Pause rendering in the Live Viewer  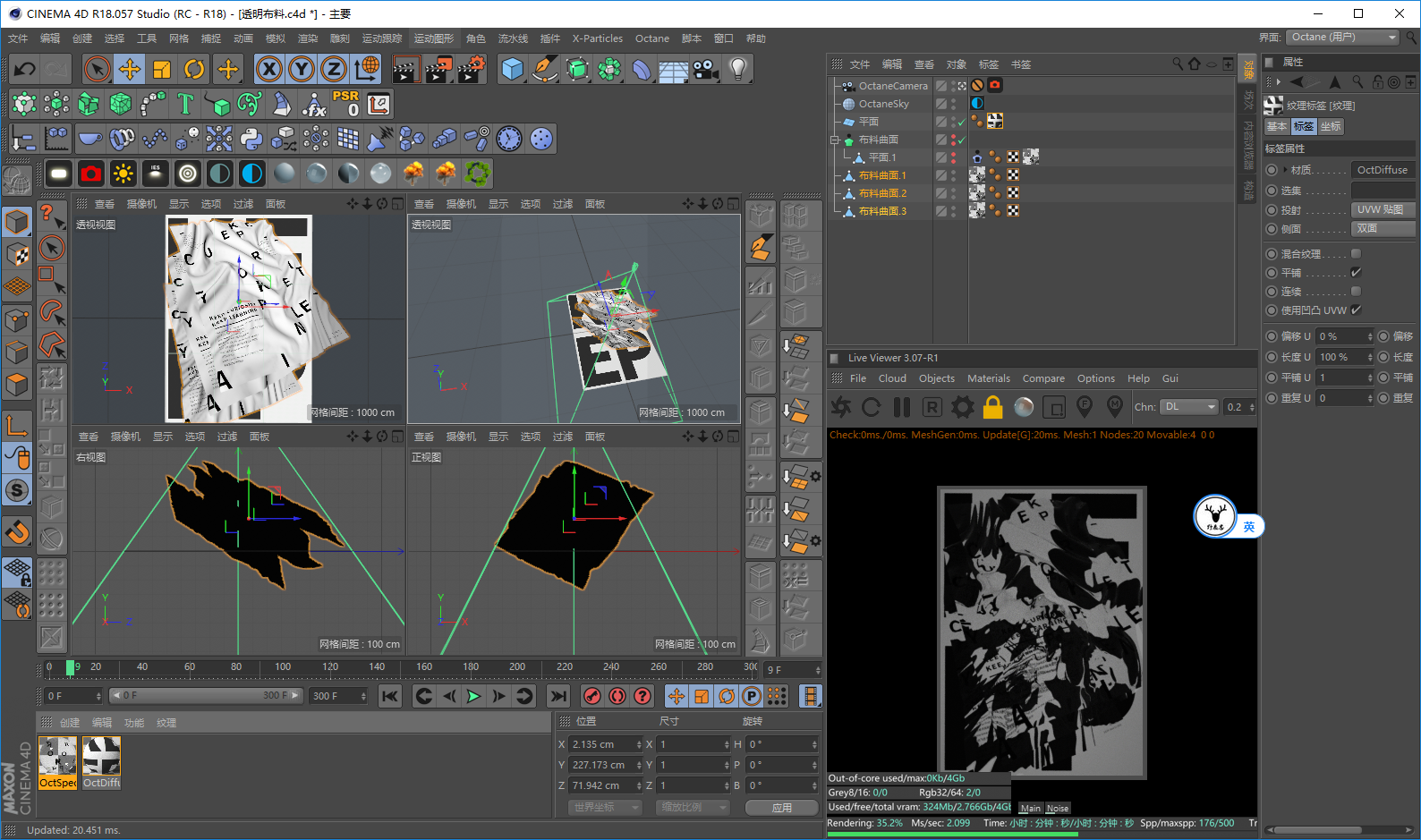click(901, 407)
